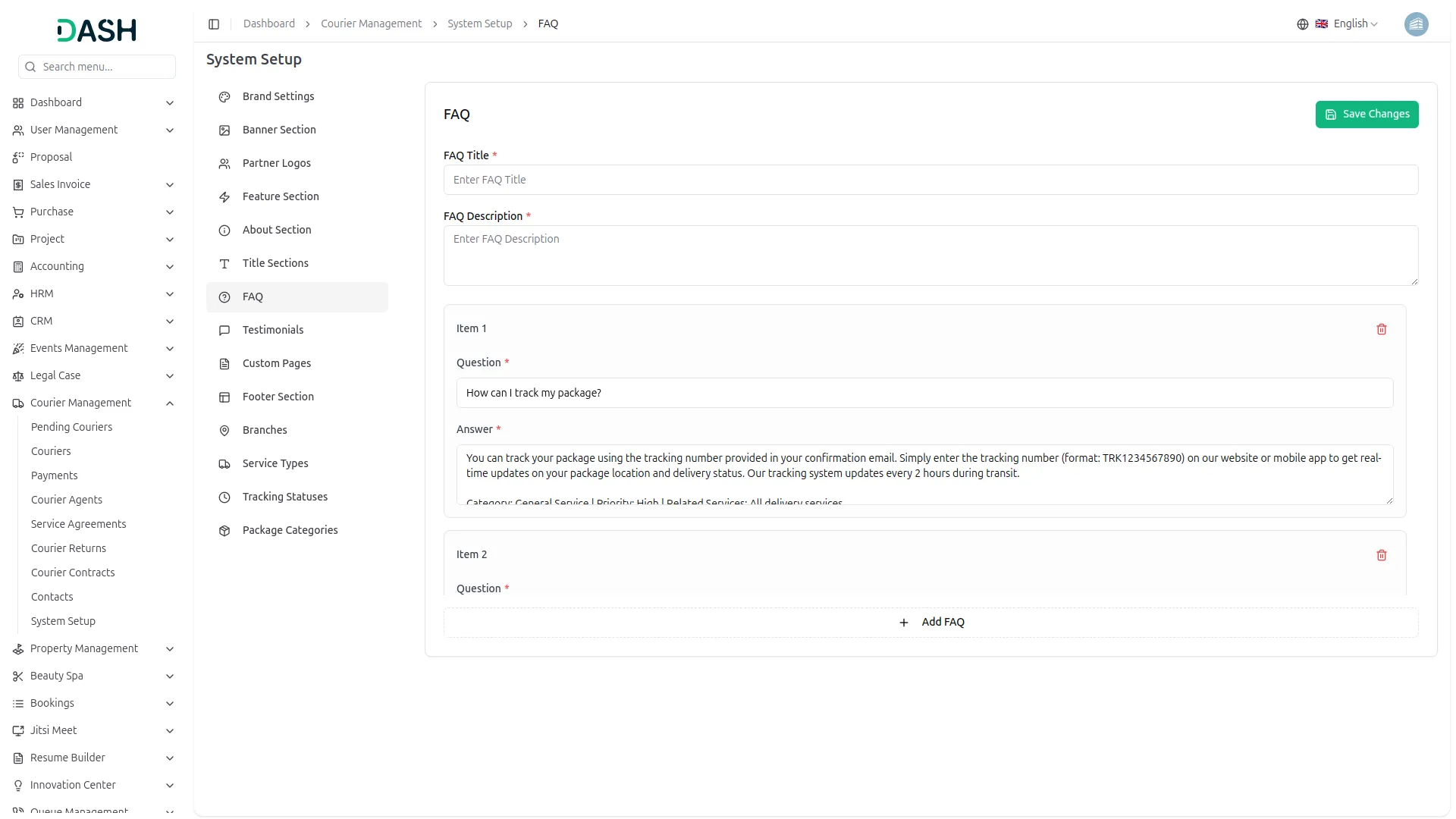Click the Feature Section lightning icon
The height and width of the screenshot is (819, 1456).
tap(224, 197)
